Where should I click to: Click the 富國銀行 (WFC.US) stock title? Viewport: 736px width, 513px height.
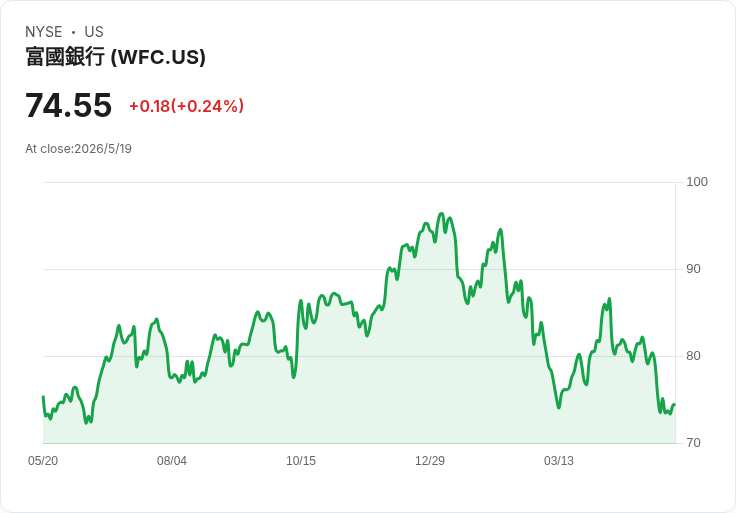(115, 57)
